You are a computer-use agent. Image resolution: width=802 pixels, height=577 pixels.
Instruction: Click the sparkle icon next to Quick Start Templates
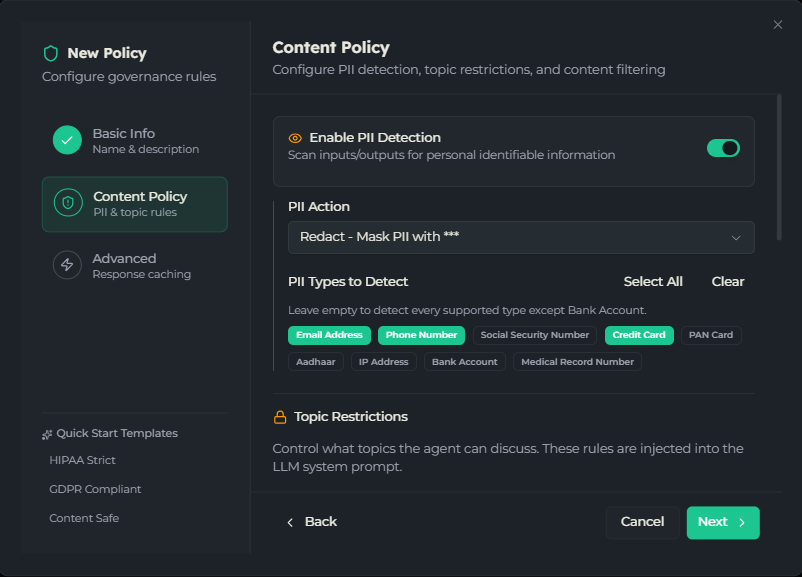coord(47,434)
